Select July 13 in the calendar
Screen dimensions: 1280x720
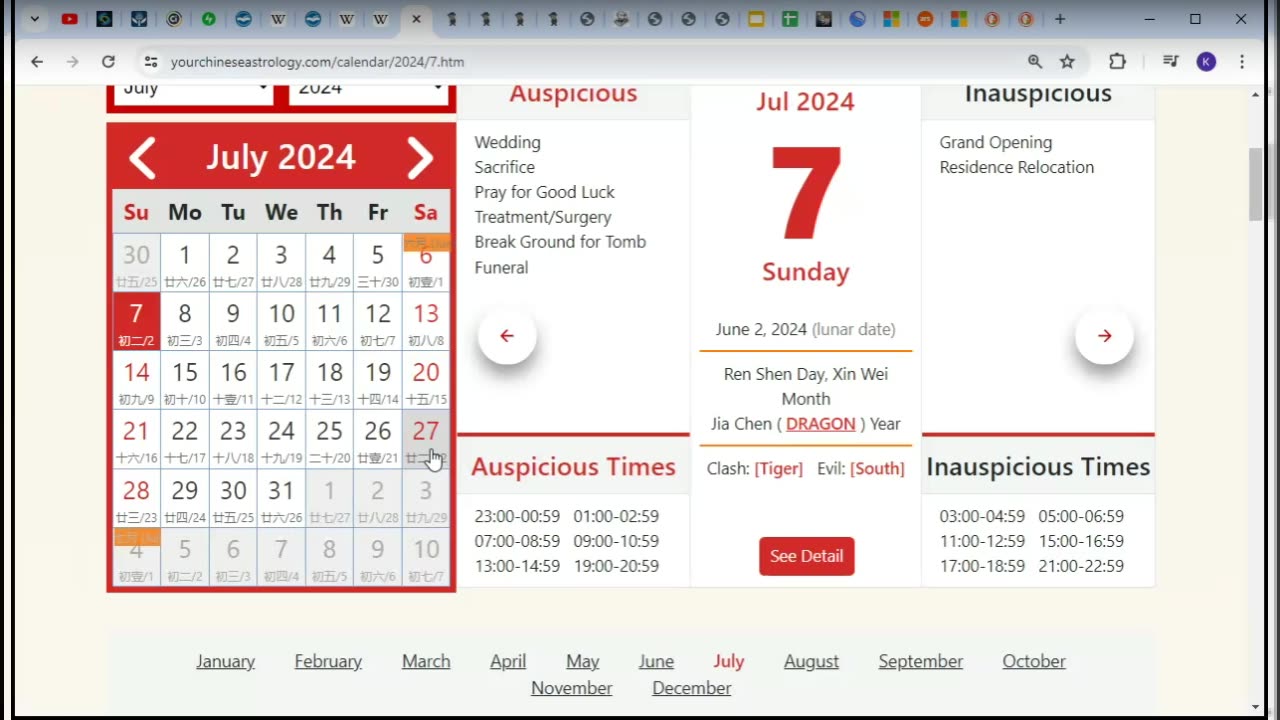click(426, 321)
